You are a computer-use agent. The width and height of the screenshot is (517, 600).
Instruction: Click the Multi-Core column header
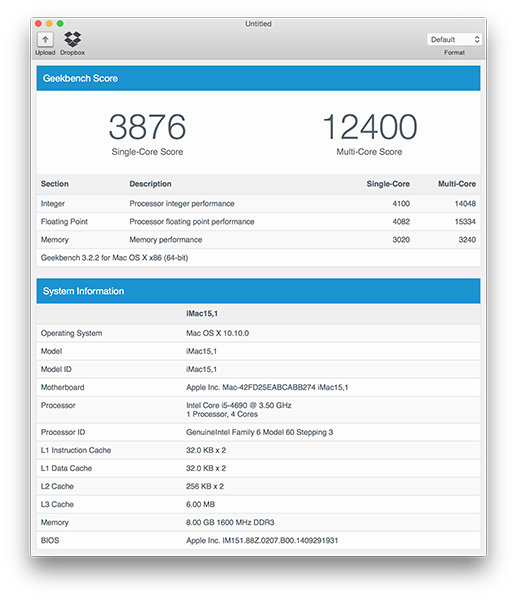click(457, 184)
